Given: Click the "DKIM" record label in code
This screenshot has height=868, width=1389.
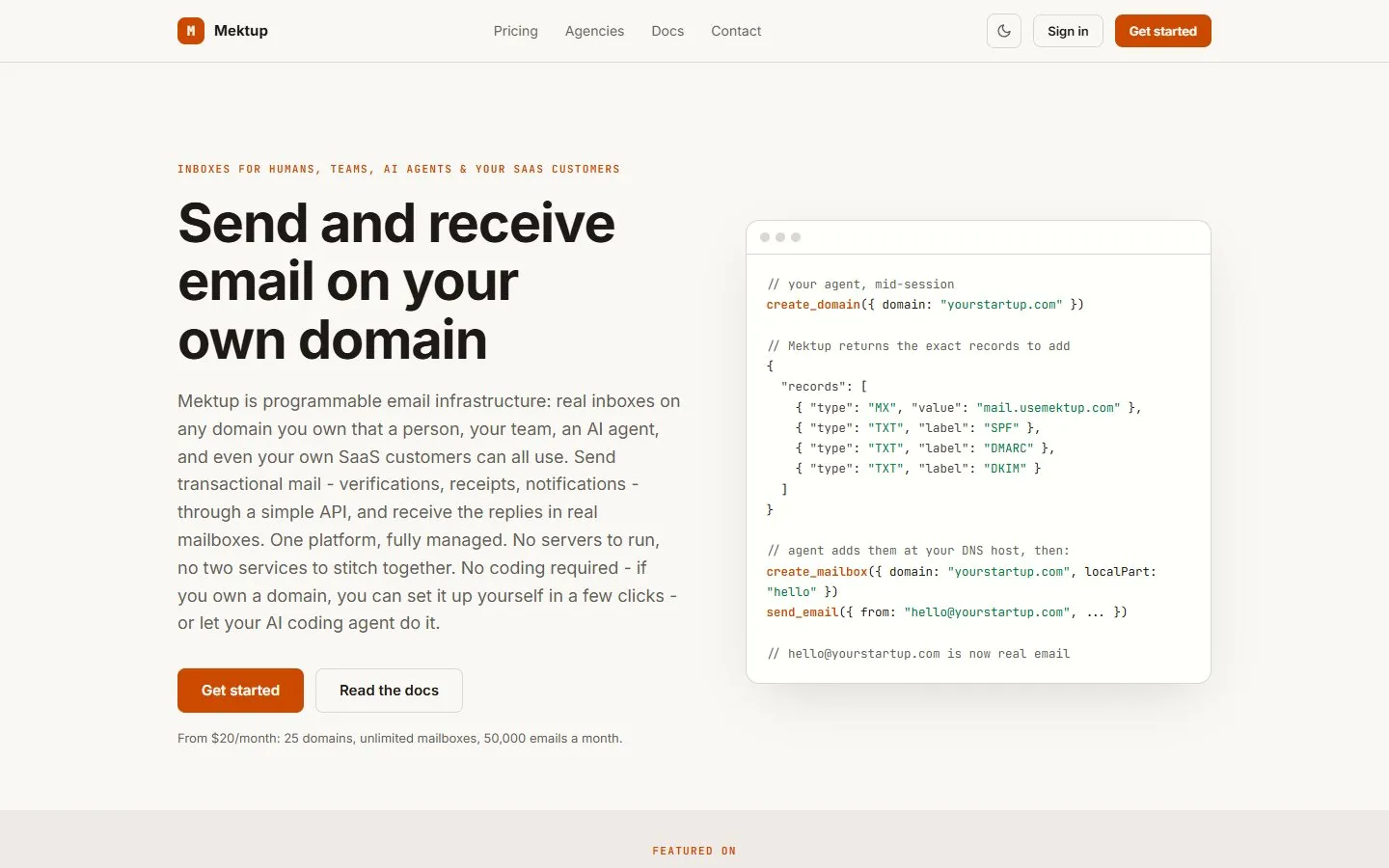Looking at the screenshot, I should [1004, 469].
